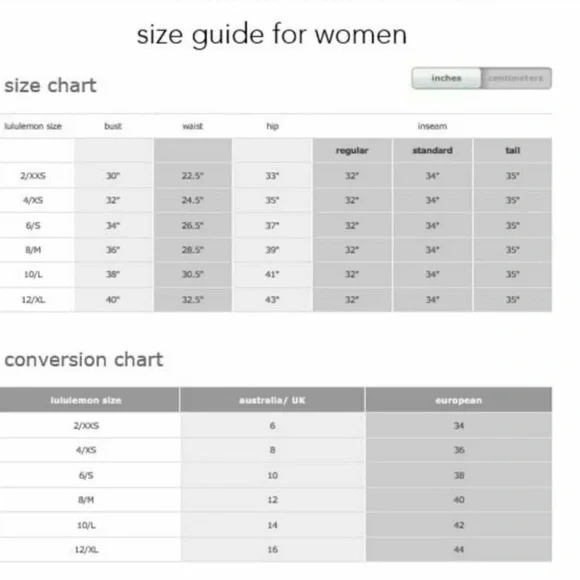Viewport: 580px width, 580px height.
Task: Select the 12/XL row in size chart
Action: 276,300
